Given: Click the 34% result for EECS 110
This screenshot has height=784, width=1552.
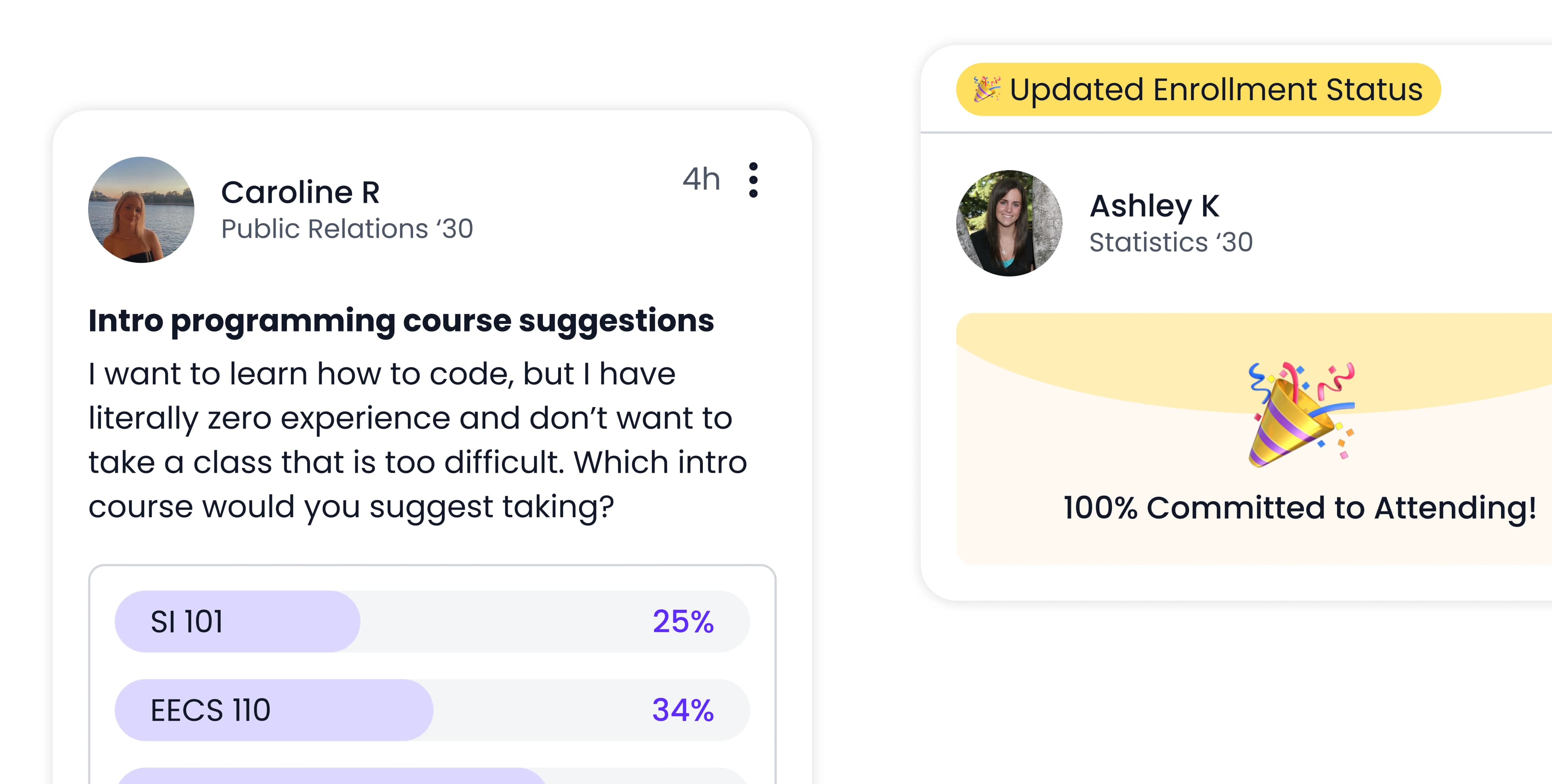Looking at the screenshot, I should tap(683, 710).
